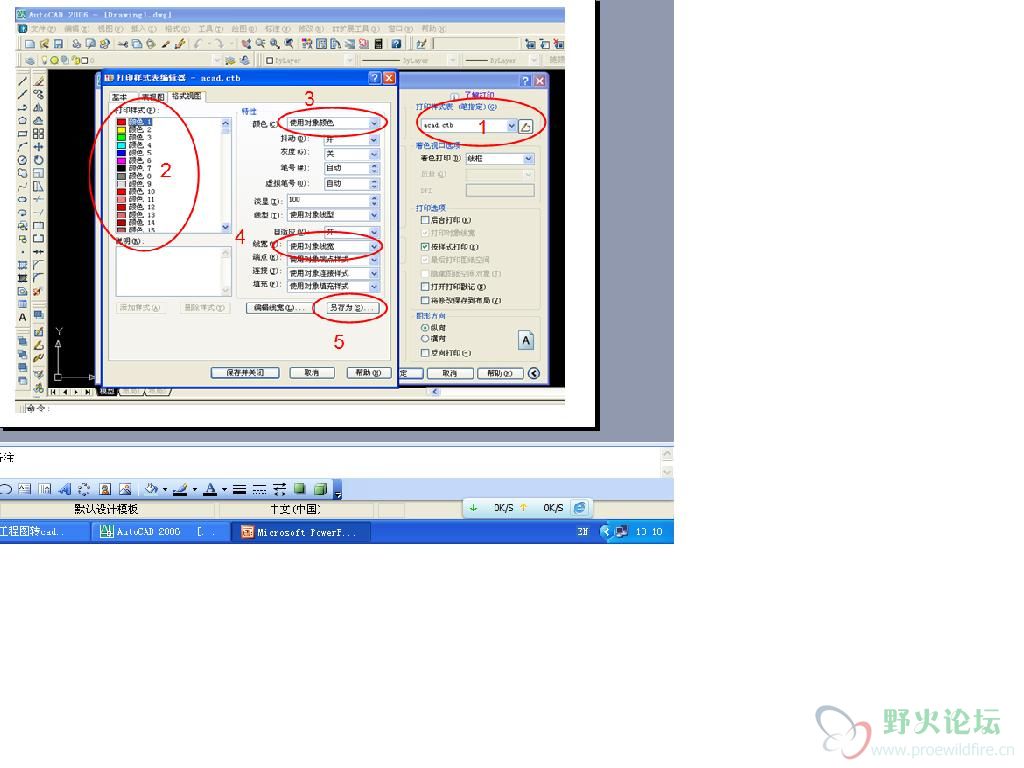Switch to the 表视图 tab

pos(153,97)
